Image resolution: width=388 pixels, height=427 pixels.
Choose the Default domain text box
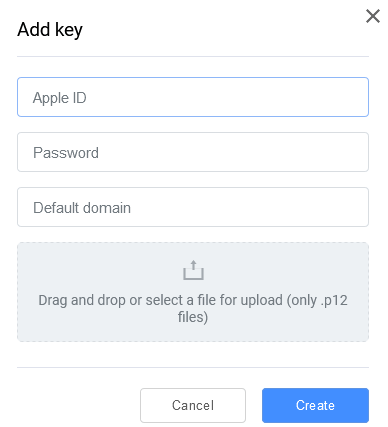[x=193, y=207]
